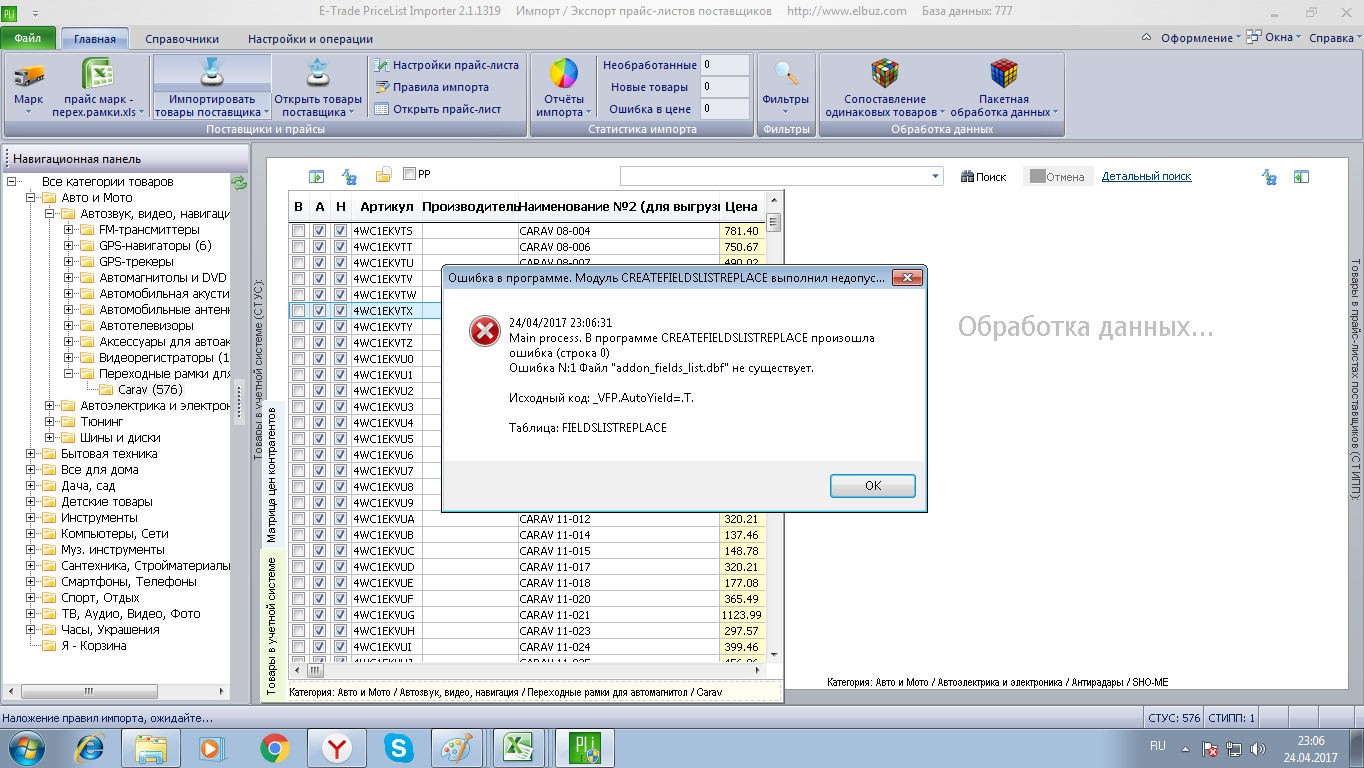Click the sort A-Z icon left of the folder icon
The height and width of the screenshot is (768, 1364).
coord(350,177)
